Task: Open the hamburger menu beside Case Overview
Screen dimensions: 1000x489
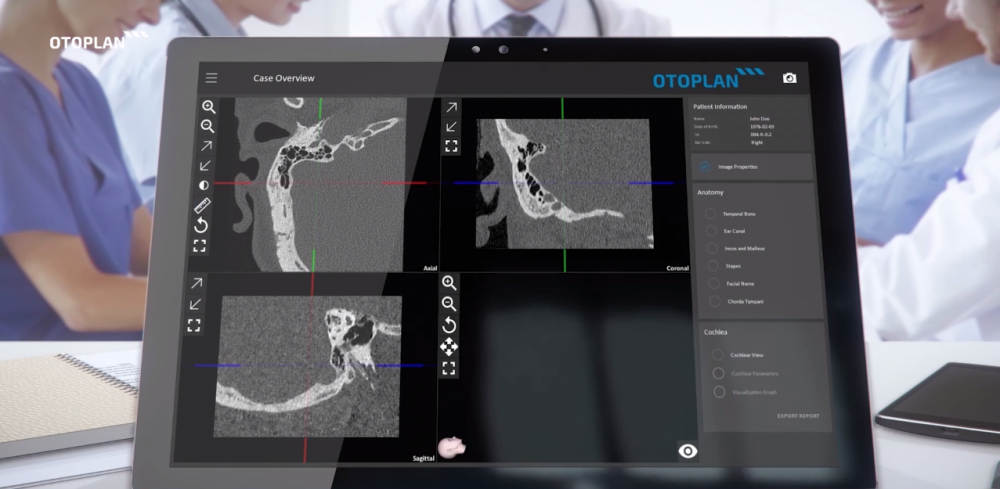Action: pos(211,78)
